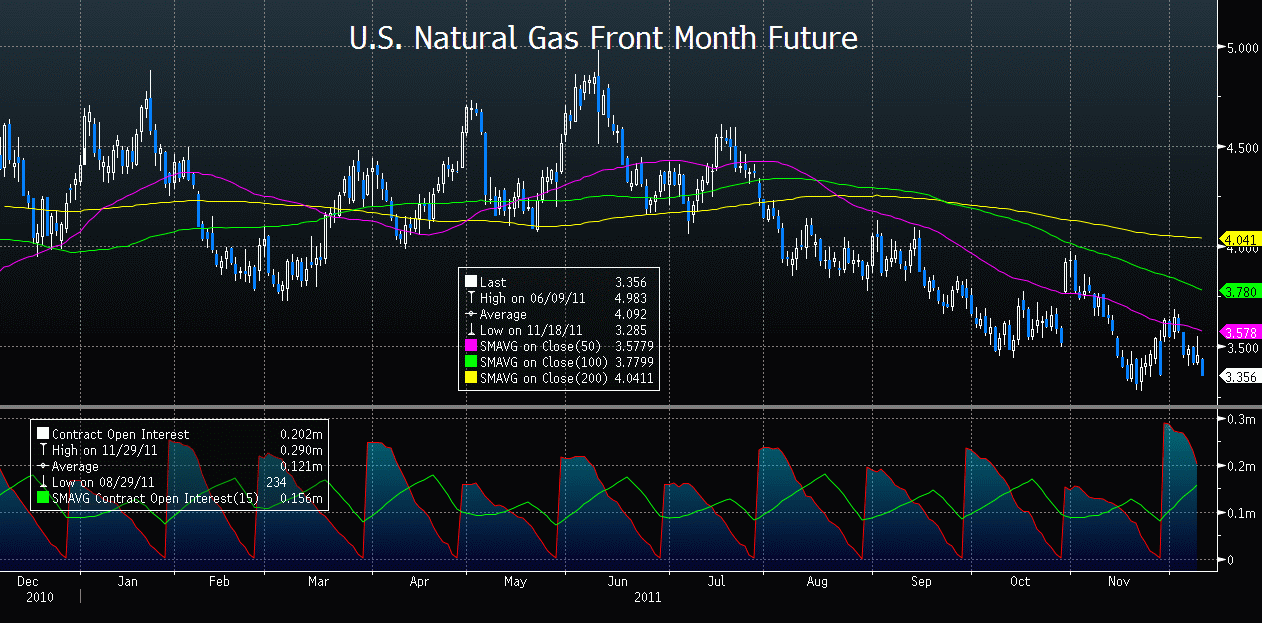Viewport: 1262px width, 623px height.
Task: Click the High on 06/09/11 legend marker
Action: (470, 299)
